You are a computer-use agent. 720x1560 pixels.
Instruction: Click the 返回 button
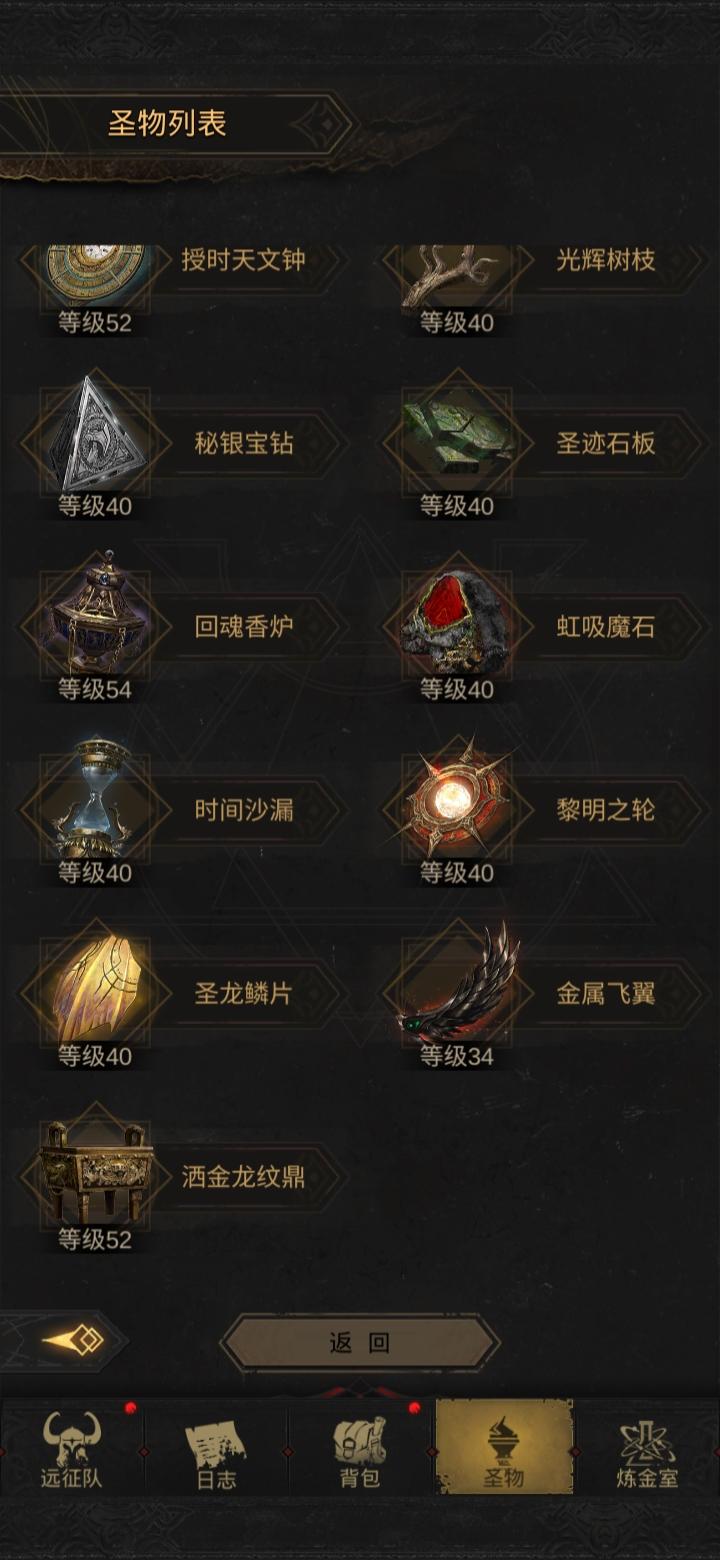tap(360, 1343)
